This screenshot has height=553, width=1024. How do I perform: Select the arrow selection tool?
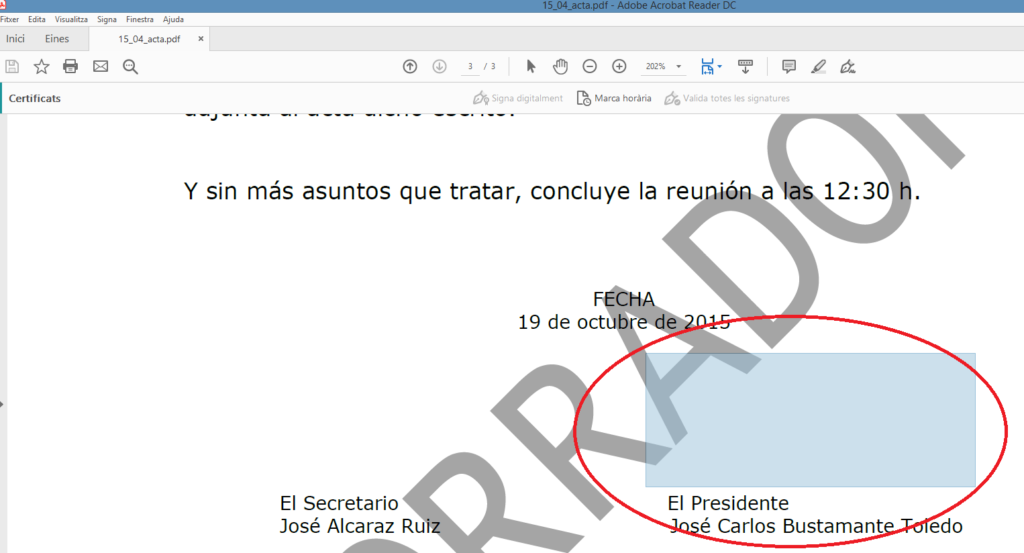[x=531, y=67]
